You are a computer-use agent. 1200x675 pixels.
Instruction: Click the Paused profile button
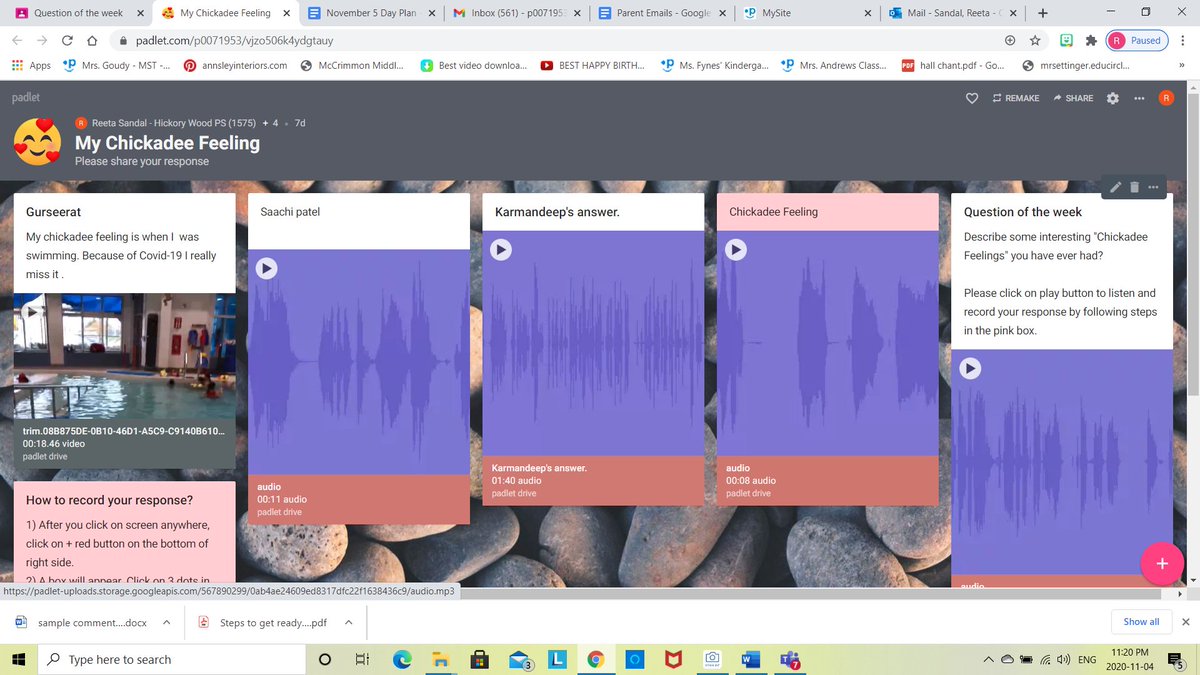pyautogui.click(x=1136, y=41)
